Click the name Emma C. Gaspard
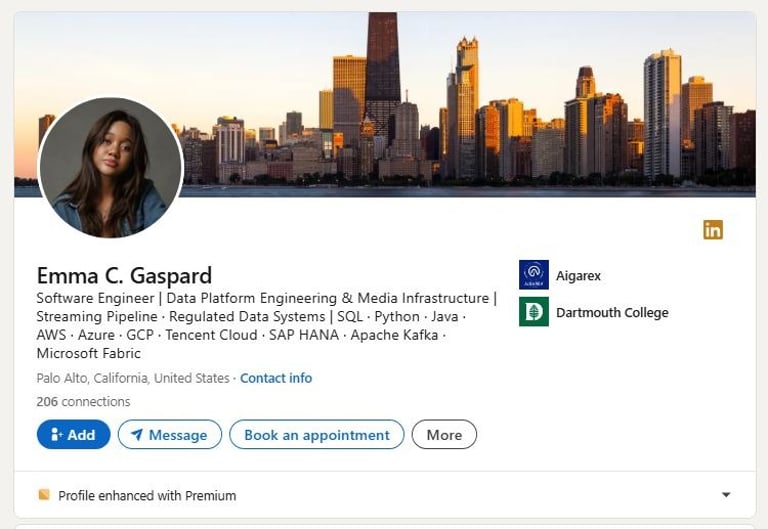Screen dimensions: 768x529 [124, 275]
